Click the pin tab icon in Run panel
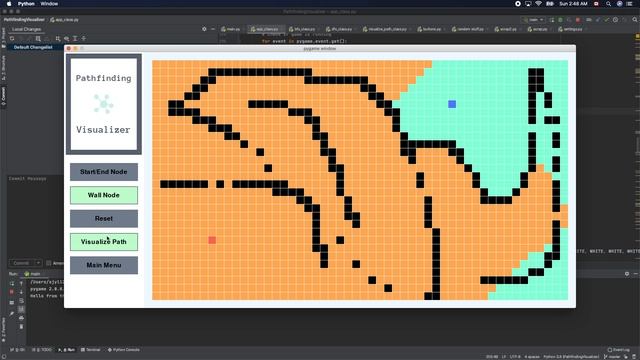The height and width of the screenshot is (360, 640). click(x=12, y=313)
